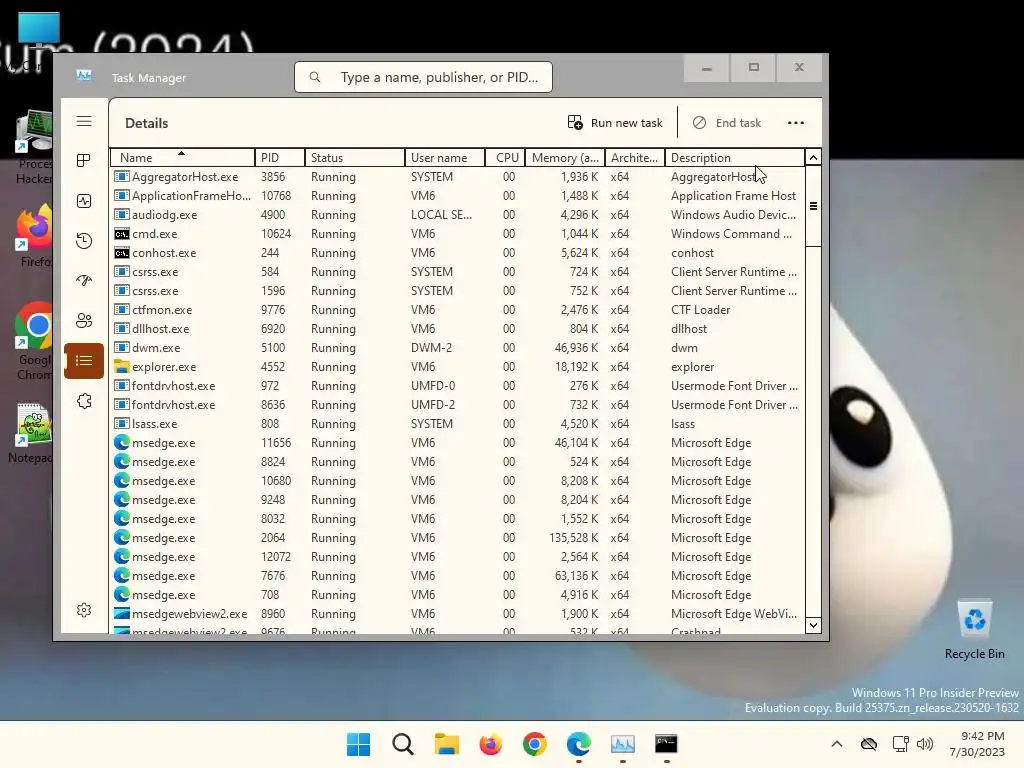Click the vertical scrollbar thumb in Details list
Image resolution: width=1024 pixels, height=768 pixels.
point(813,206)
